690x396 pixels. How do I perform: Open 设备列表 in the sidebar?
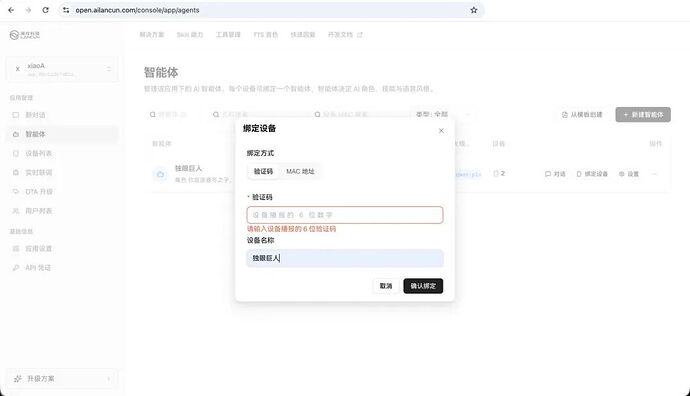(x=62, y=153)
